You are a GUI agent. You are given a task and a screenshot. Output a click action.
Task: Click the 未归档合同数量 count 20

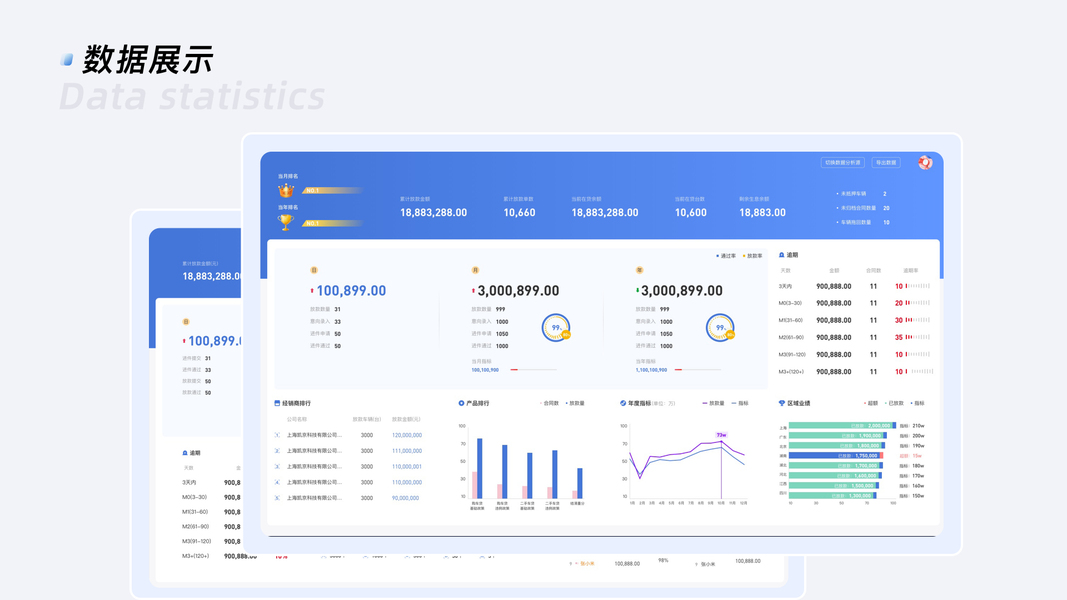[886, 208]
